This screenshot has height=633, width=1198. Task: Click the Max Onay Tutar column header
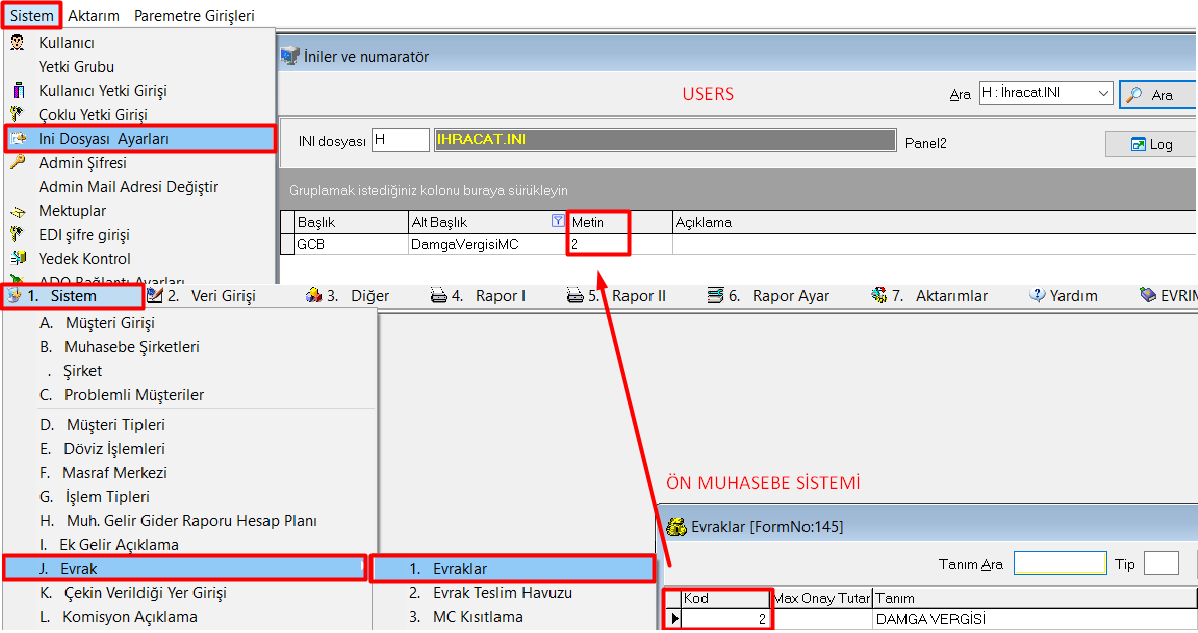point(821,599)
